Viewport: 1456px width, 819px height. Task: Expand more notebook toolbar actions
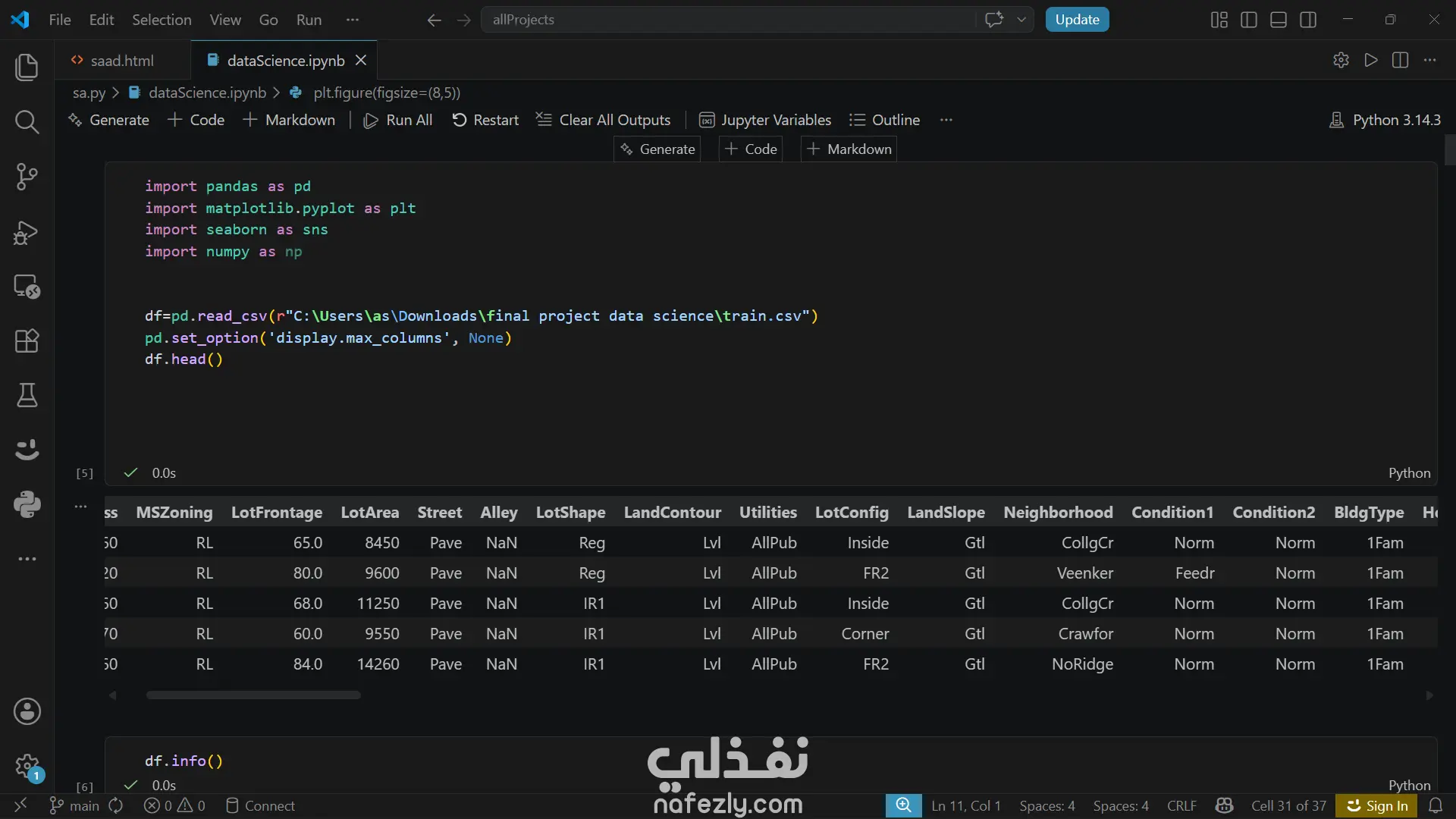click(946, 120)
